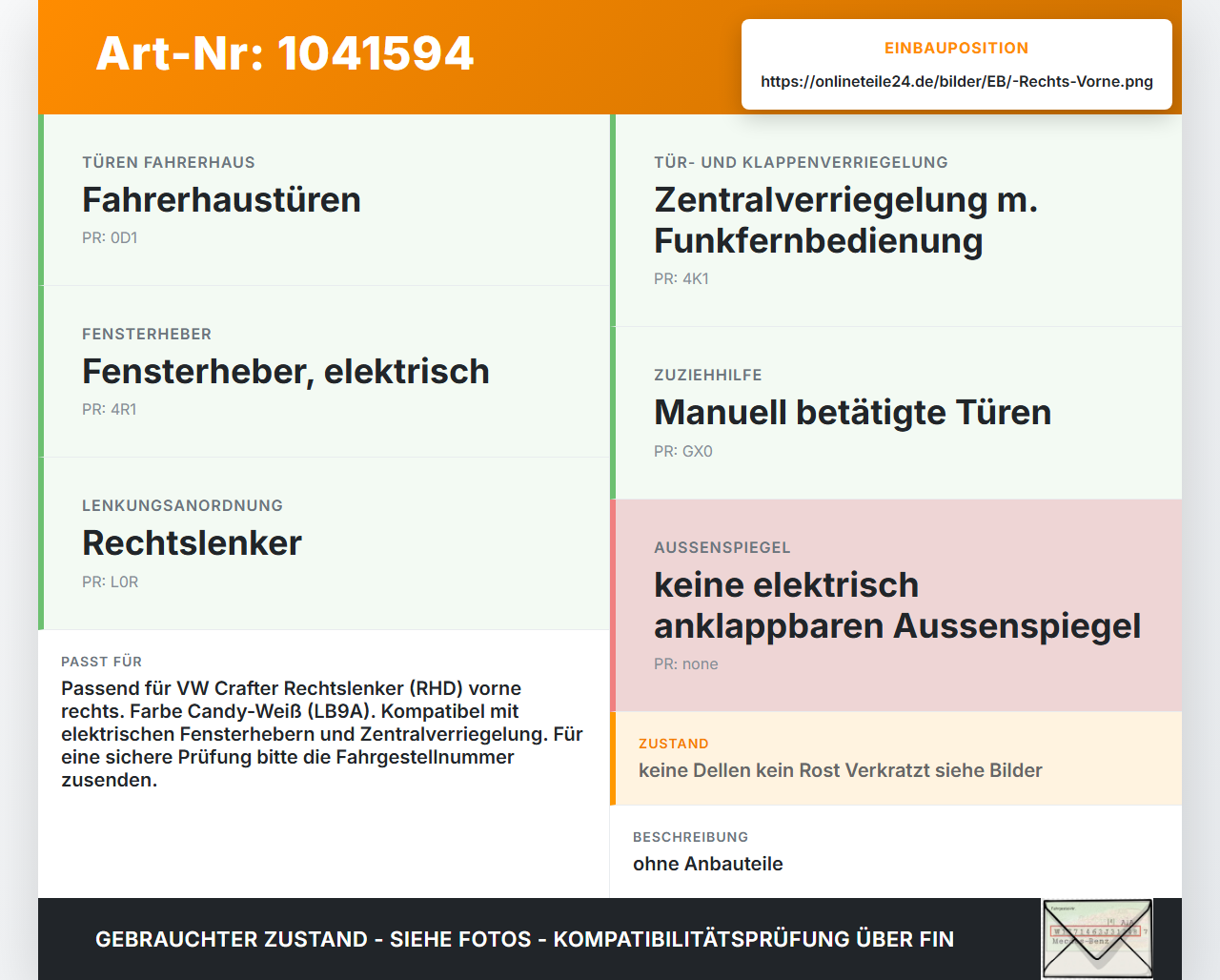
Task: Click the 'ZUZIEHHILFE' label
Action: point(708,375)
